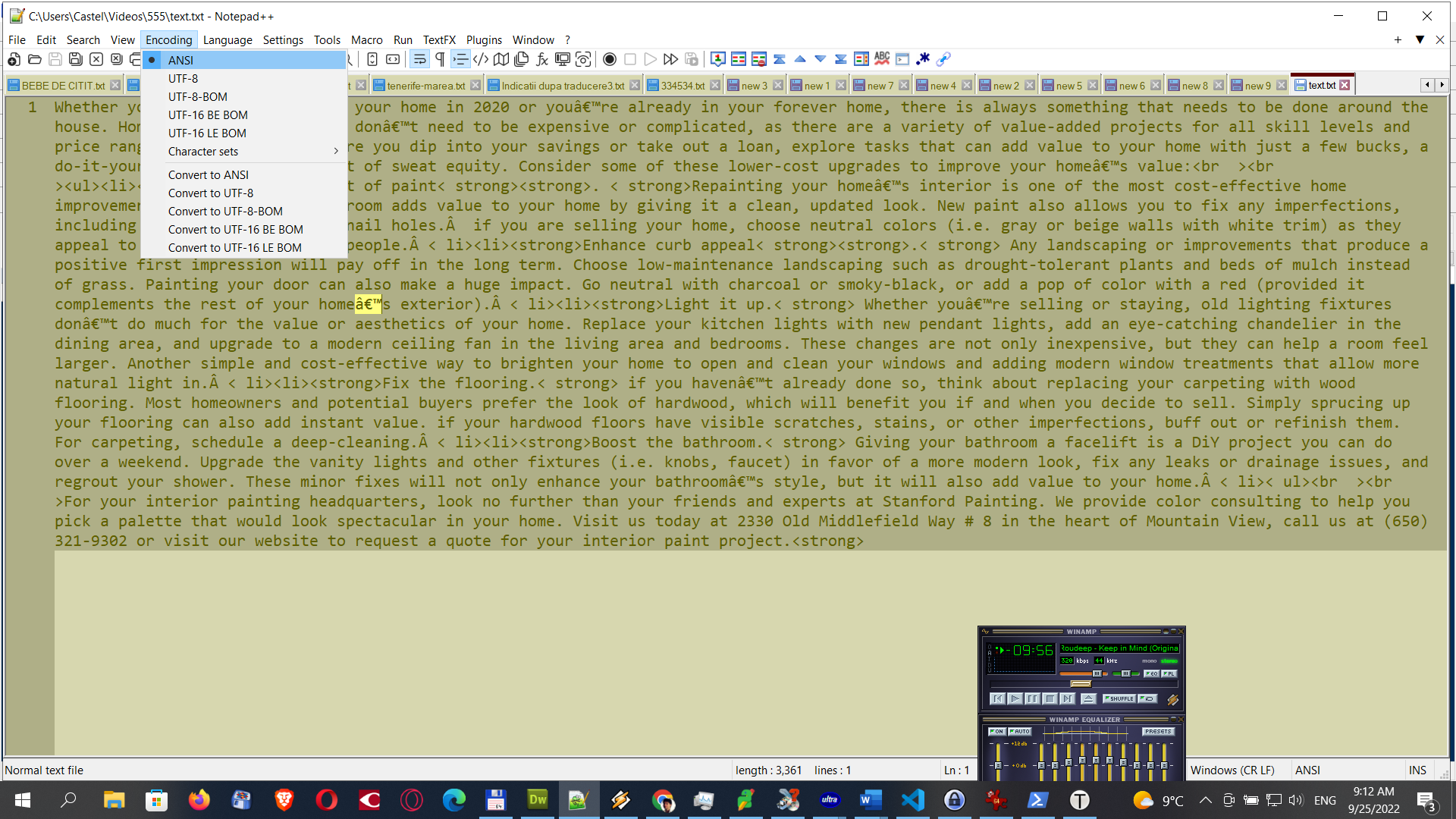Click the Start Recording macro icon

[x=610, y=59]
